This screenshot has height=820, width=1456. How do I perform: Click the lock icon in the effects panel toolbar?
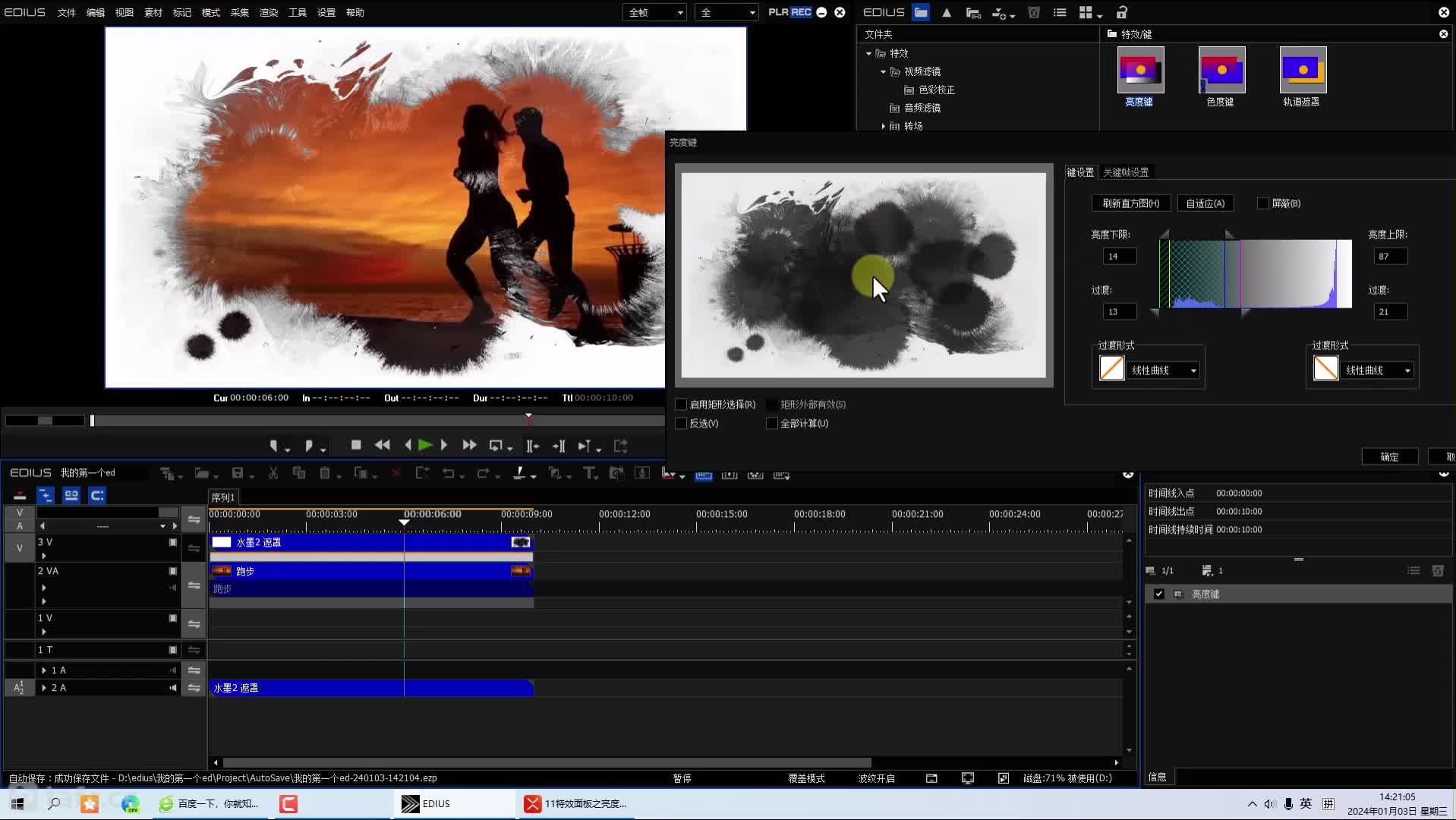(x=1121, y=12)
